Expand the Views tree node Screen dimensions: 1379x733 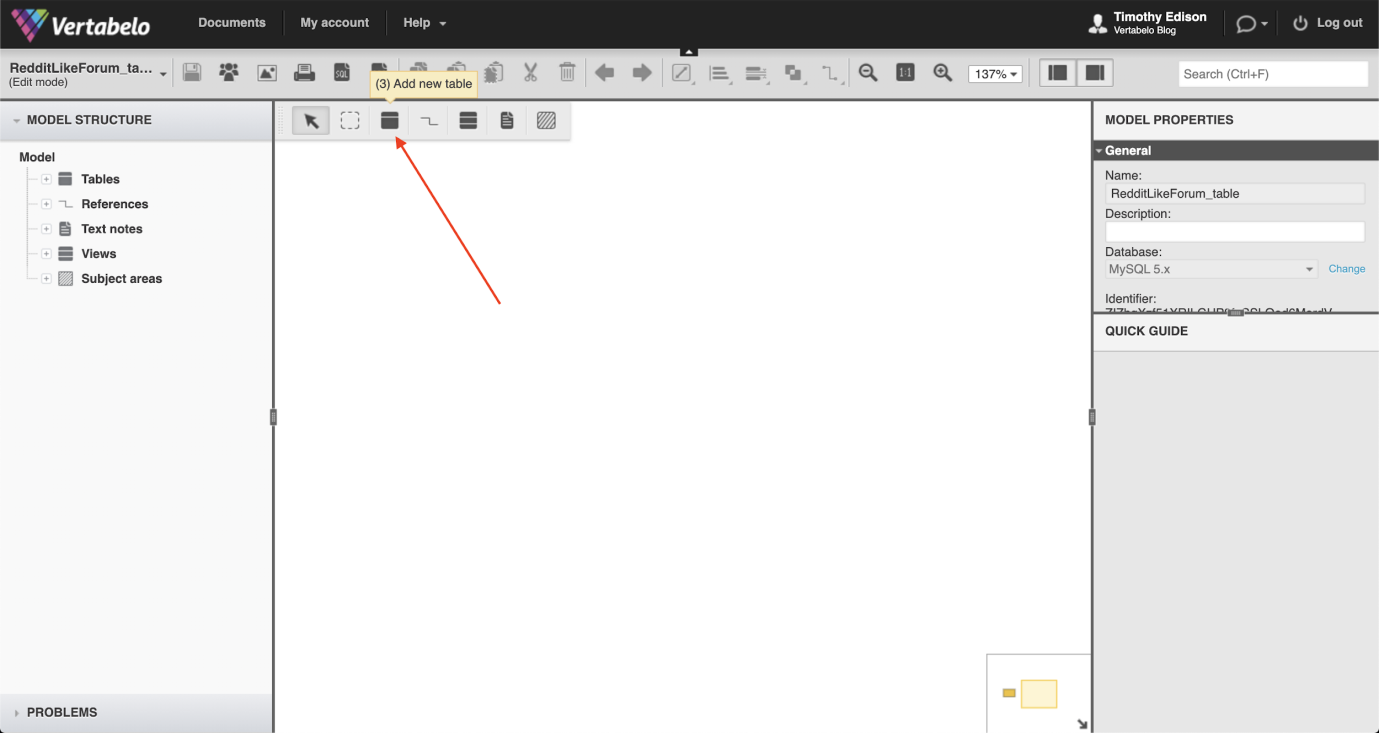click(x=46, y=254)
